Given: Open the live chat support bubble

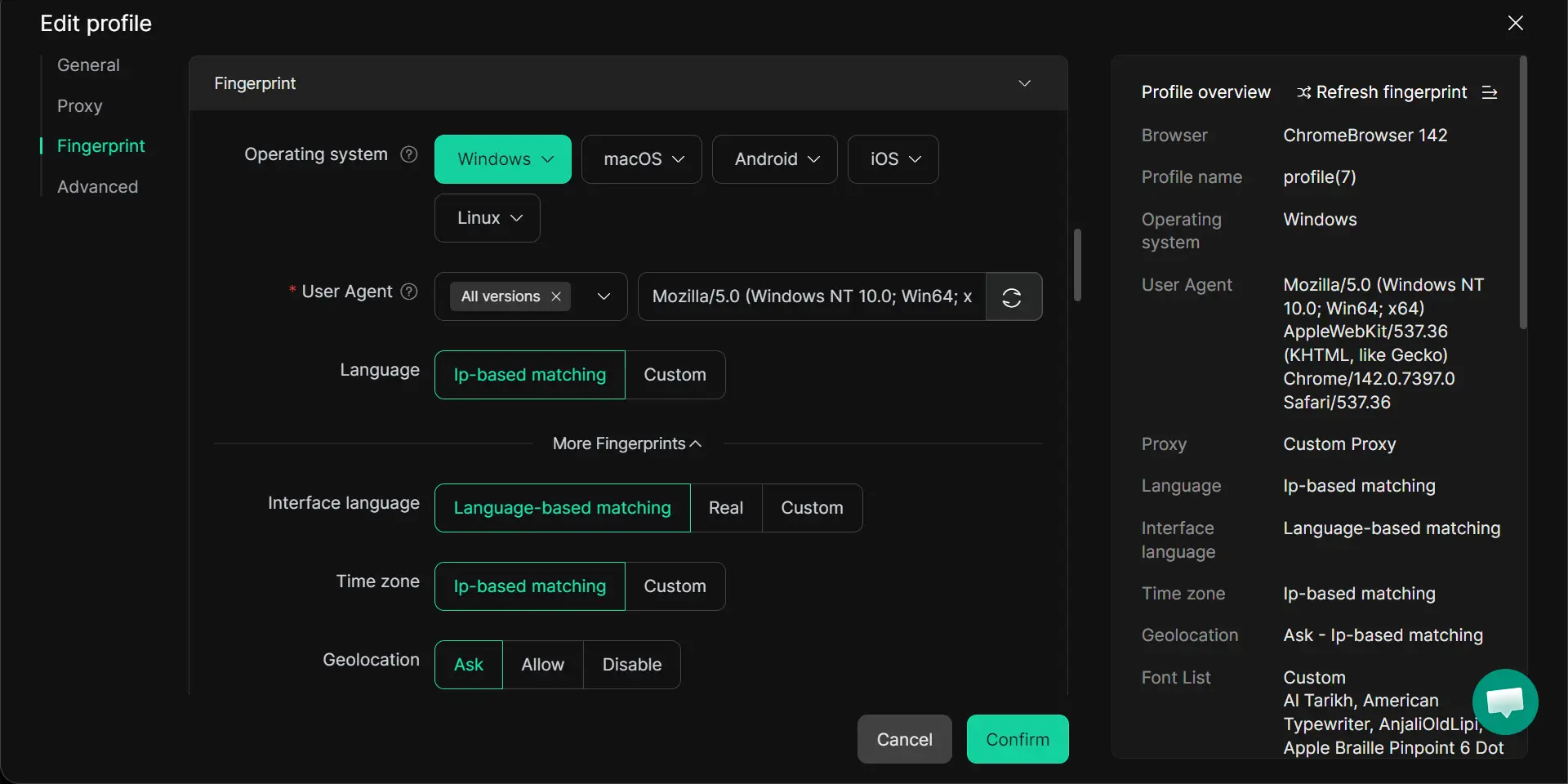Looking at the screenshot, I should [1504, 702].
